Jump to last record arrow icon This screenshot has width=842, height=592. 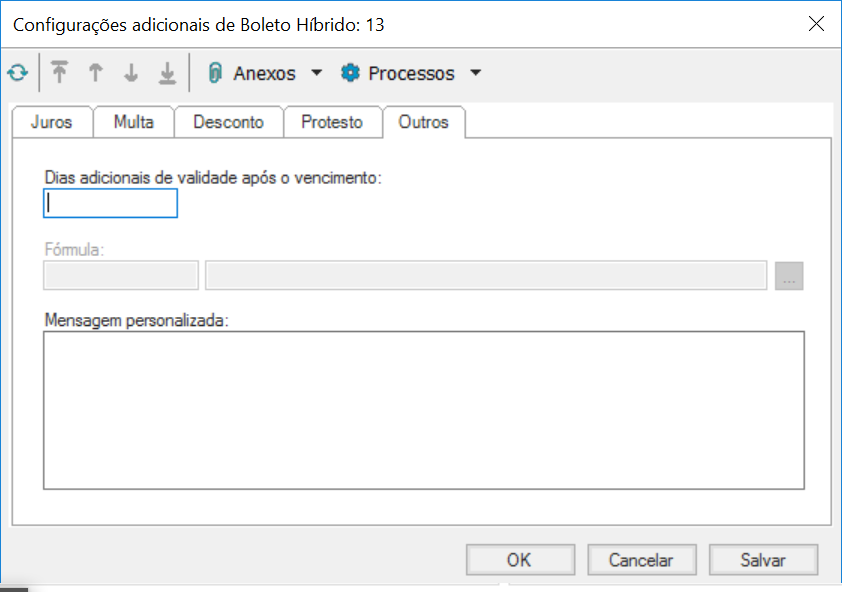coord(167,73)
